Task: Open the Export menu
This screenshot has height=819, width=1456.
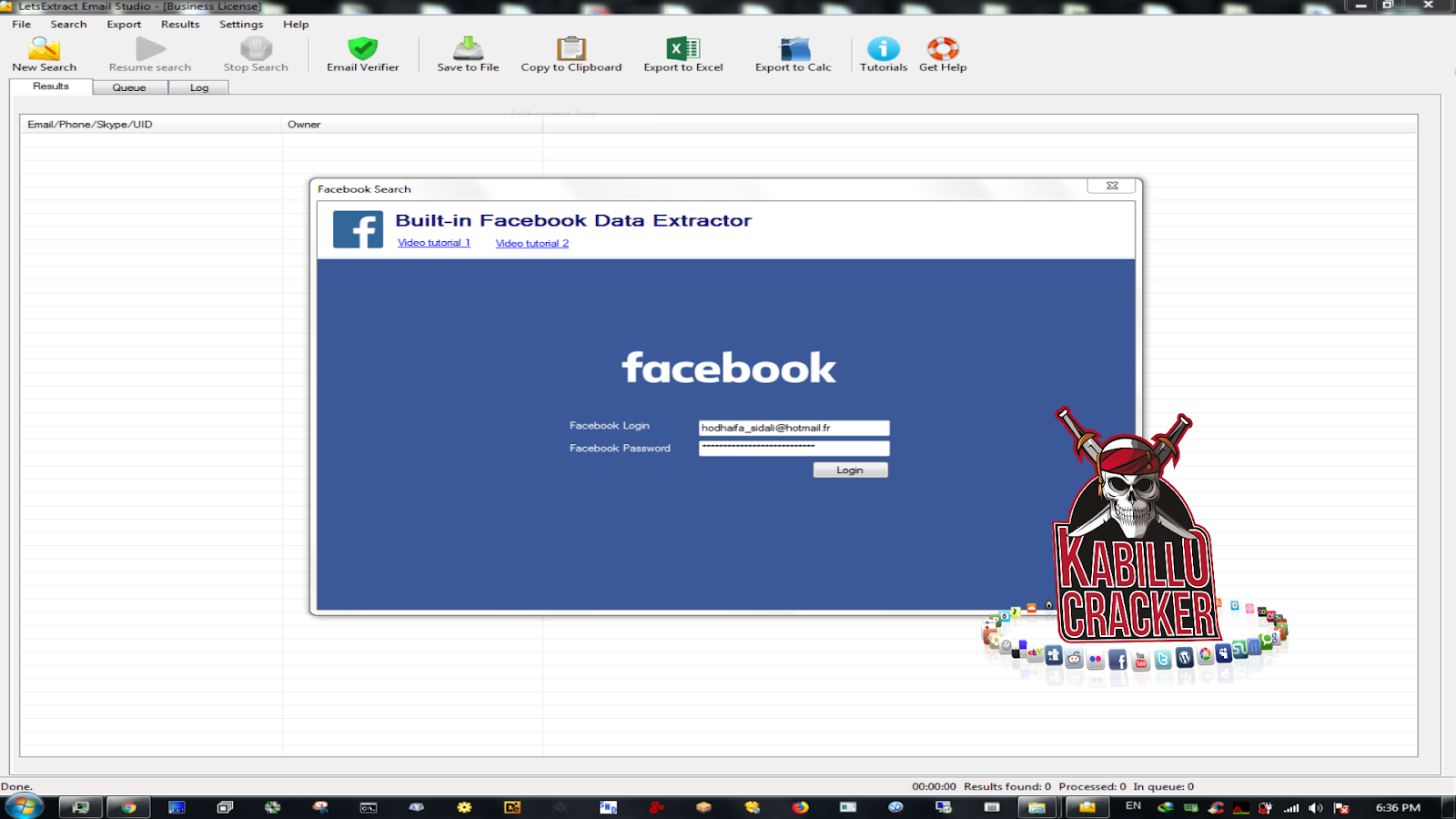Action: point(124,25)
